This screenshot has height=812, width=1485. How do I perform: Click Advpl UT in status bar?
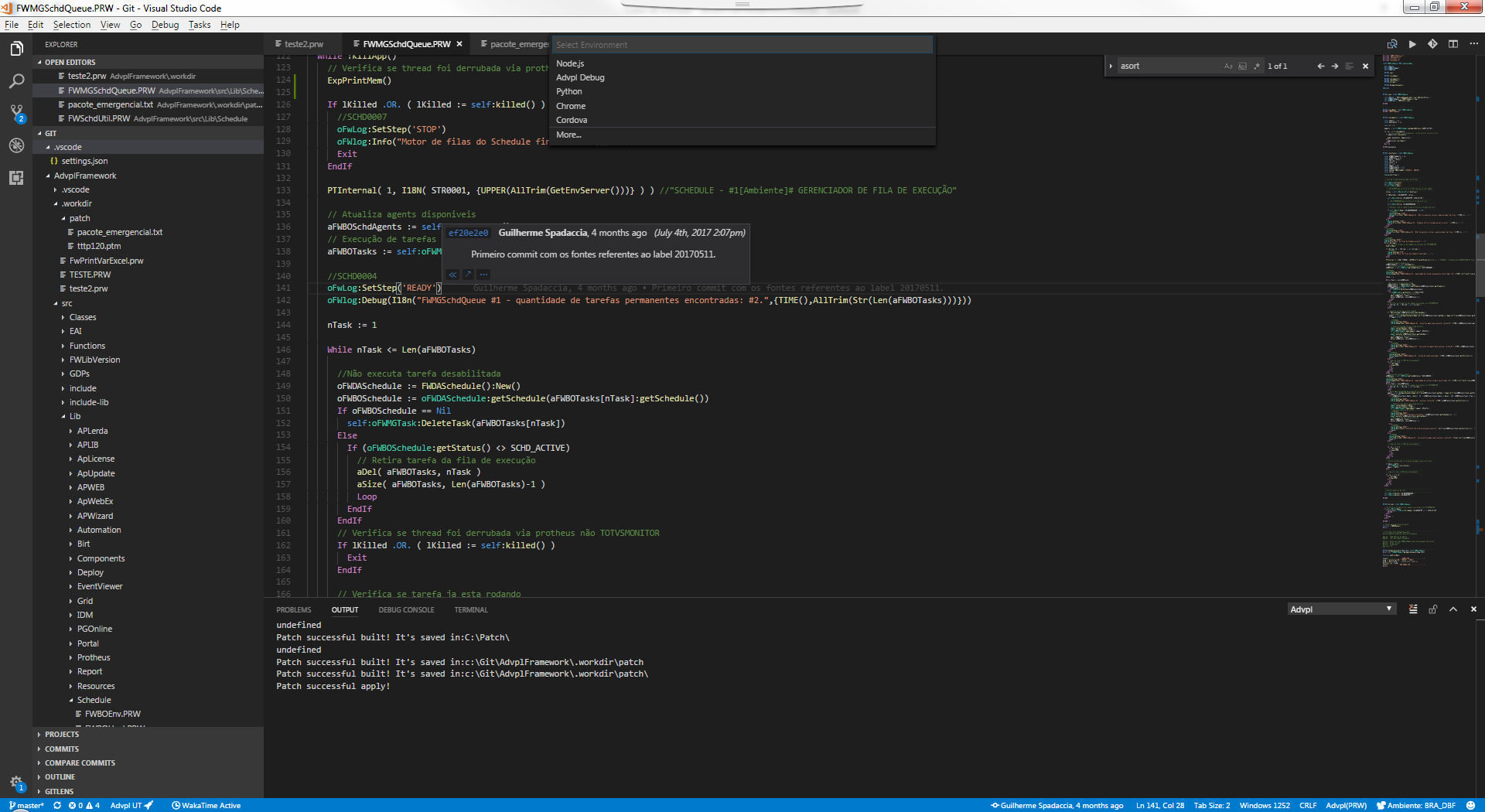[131, 805]
